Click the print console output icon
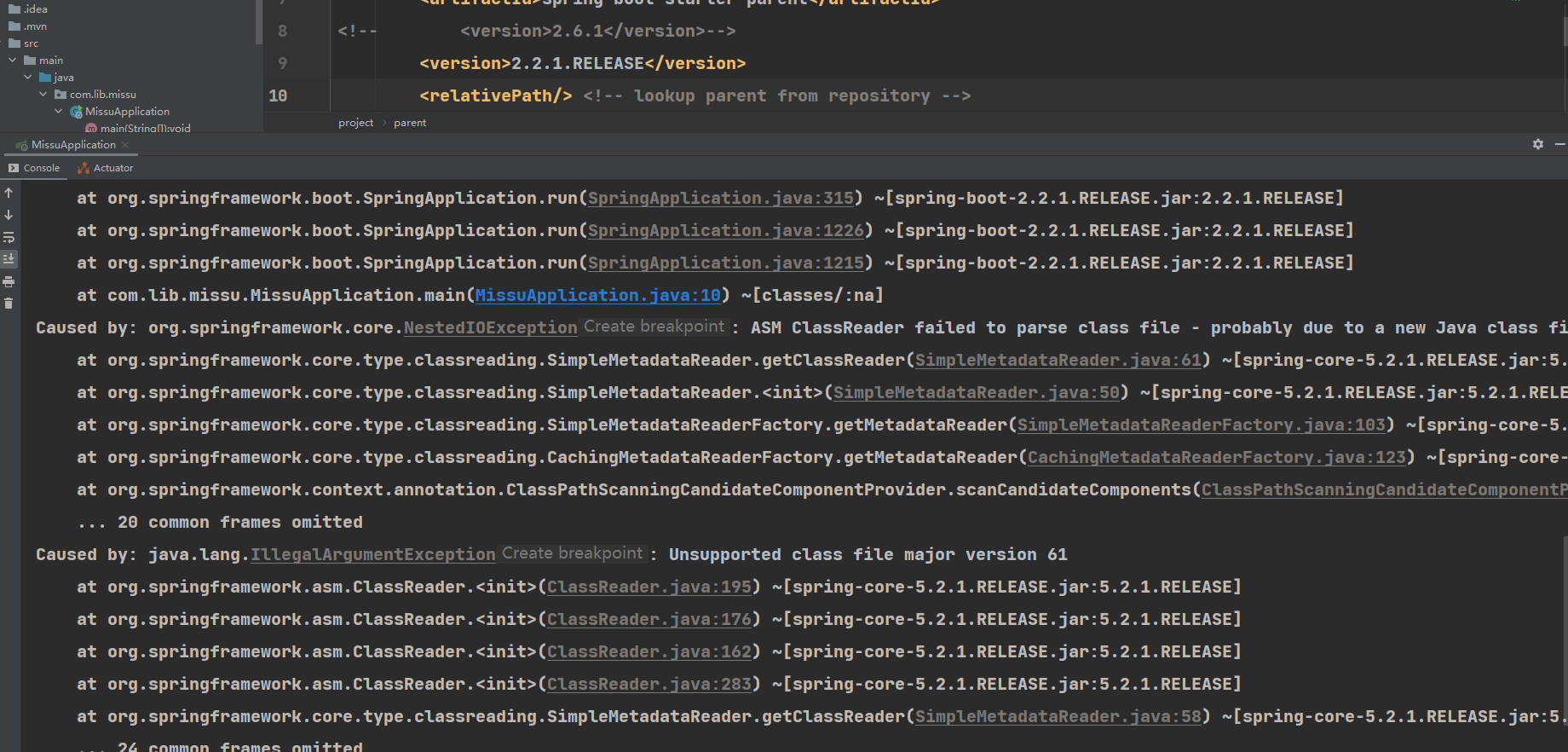 coord(9,281)
